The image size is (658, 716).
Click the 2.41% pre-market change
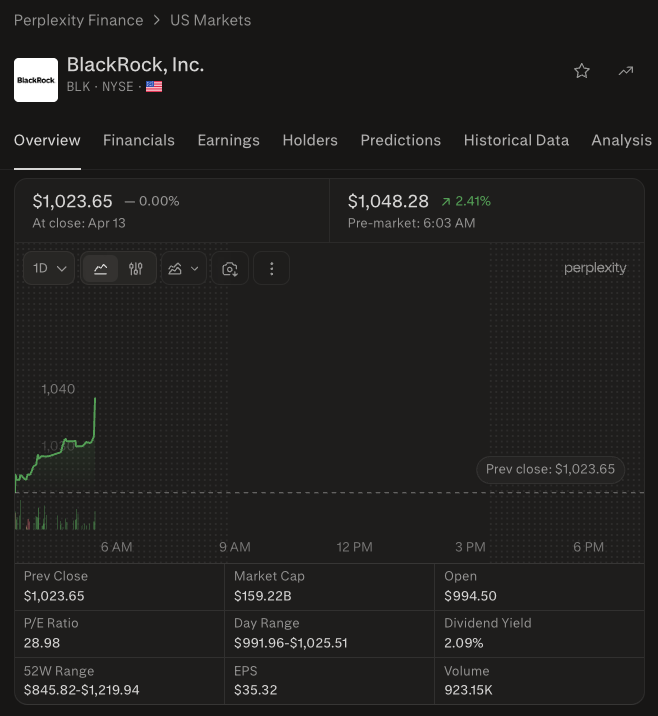tap(466, 201)
